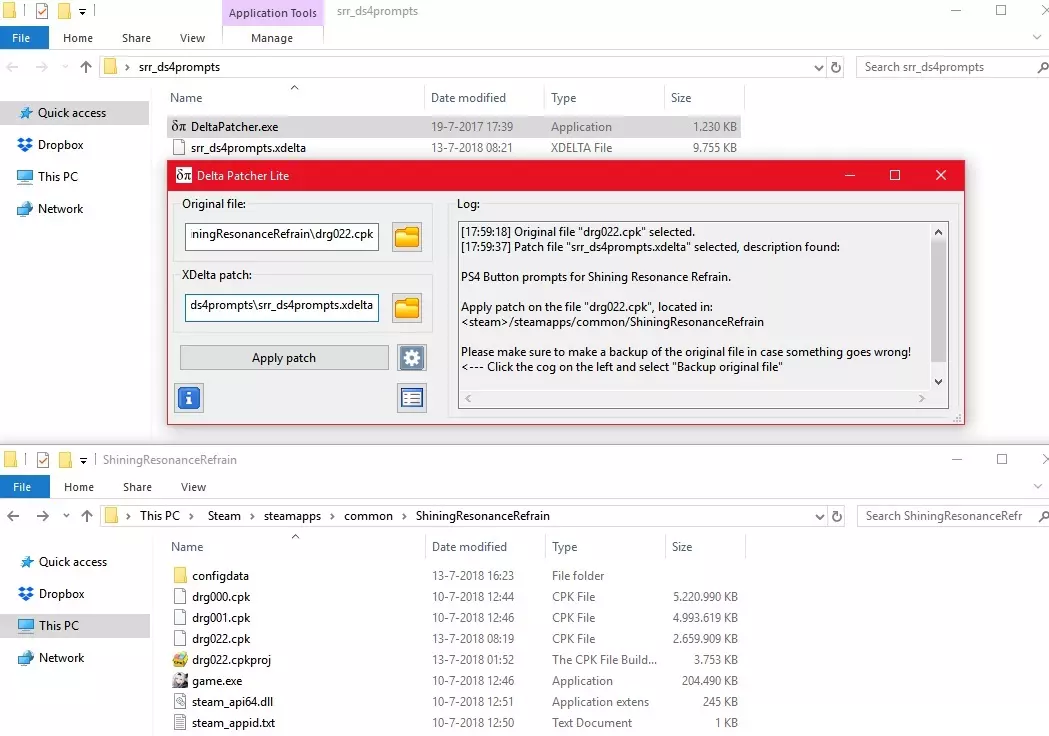Select drg001.cpk file

pos(455,618)
